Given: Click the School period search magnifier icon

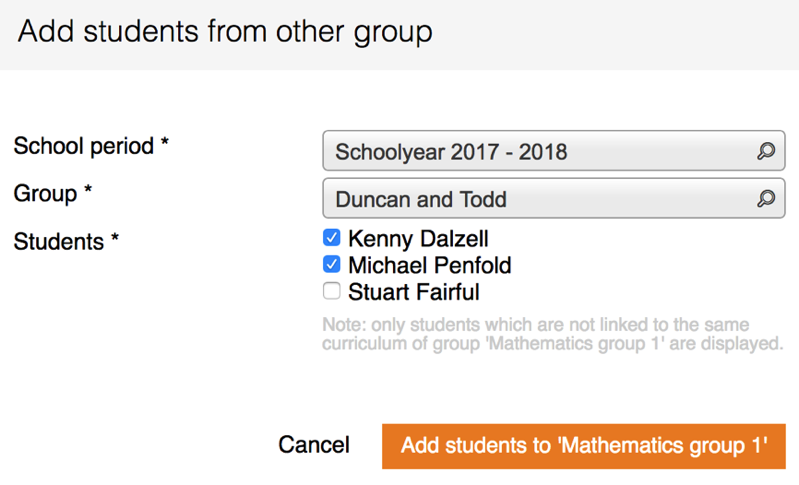Looking at the screenshot, I should (765, 152).
